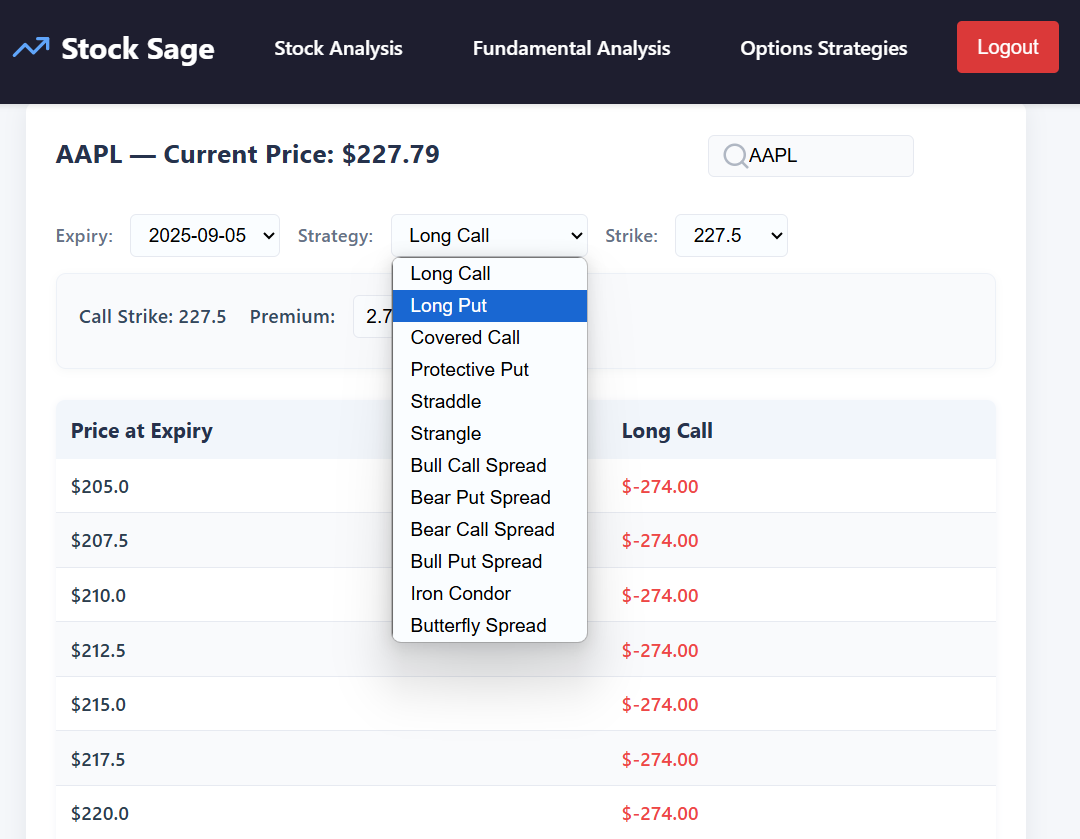This screenshot has width=1080, height=839.
Task: Open the Strike price dropdown
Action: pos(731,236)
